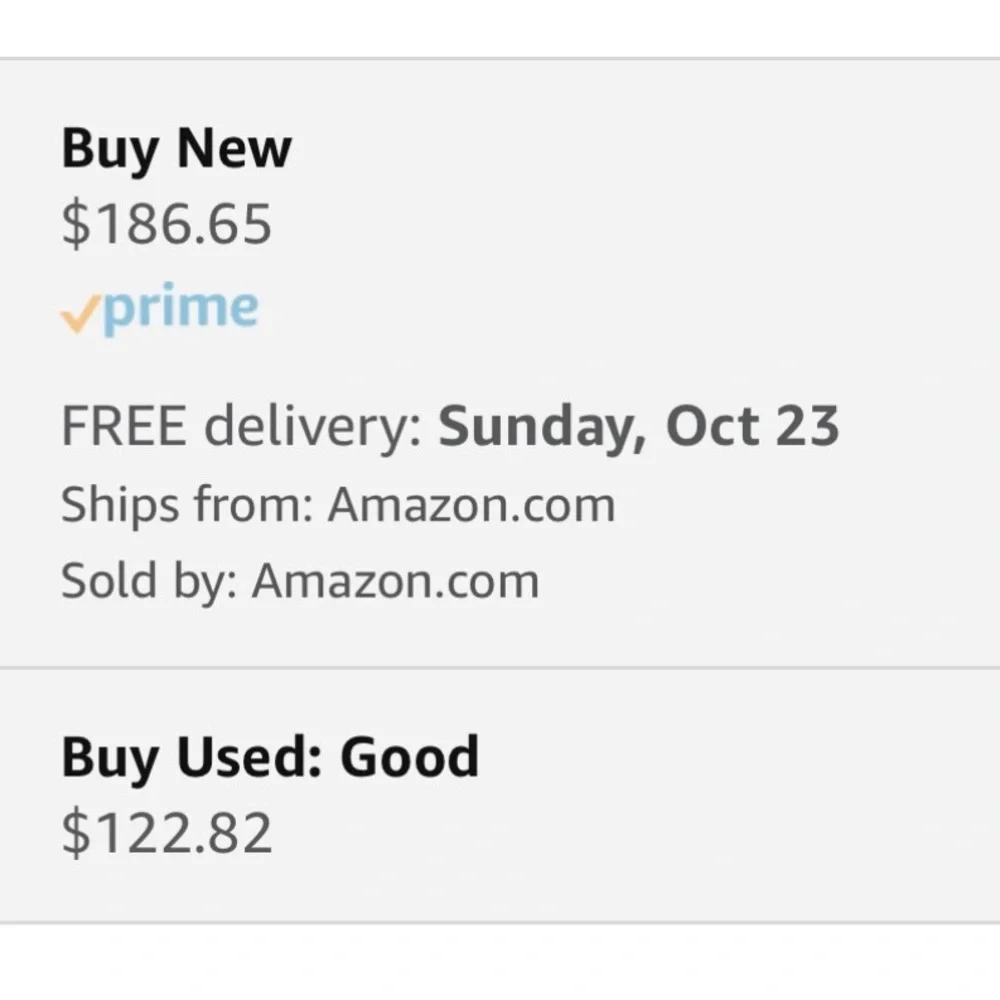Viewport: 1000px width, 1000px height.
Task: Click 'Oct 23' in the delivery date
Action: [x=752, y=425]
